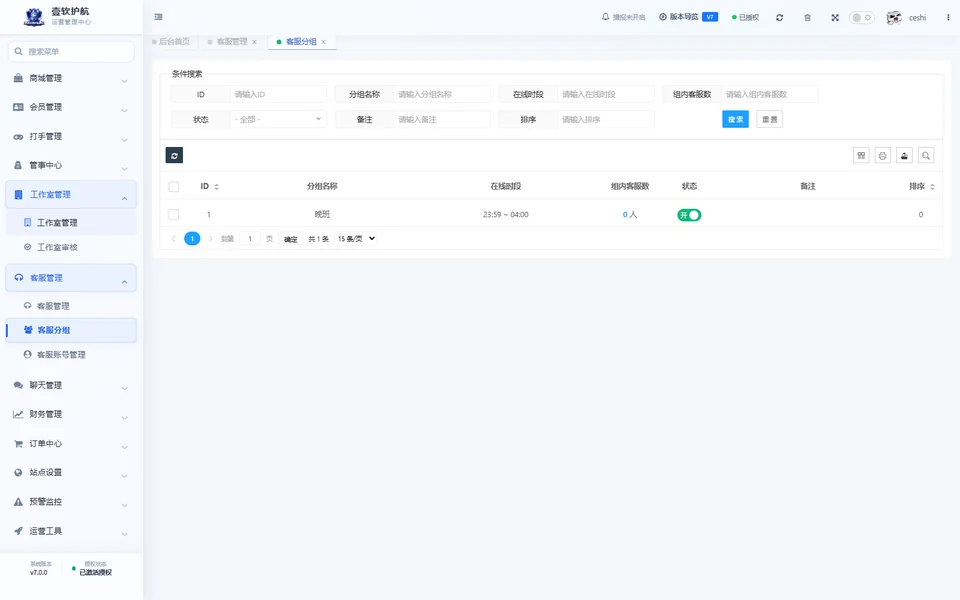Click the trash can icon in header

tap(808, 18)
